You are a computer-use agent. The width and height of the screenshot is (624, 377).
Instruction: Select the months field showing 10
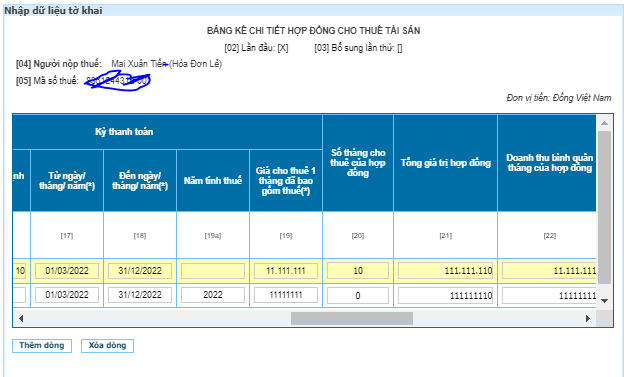(358, 271)
